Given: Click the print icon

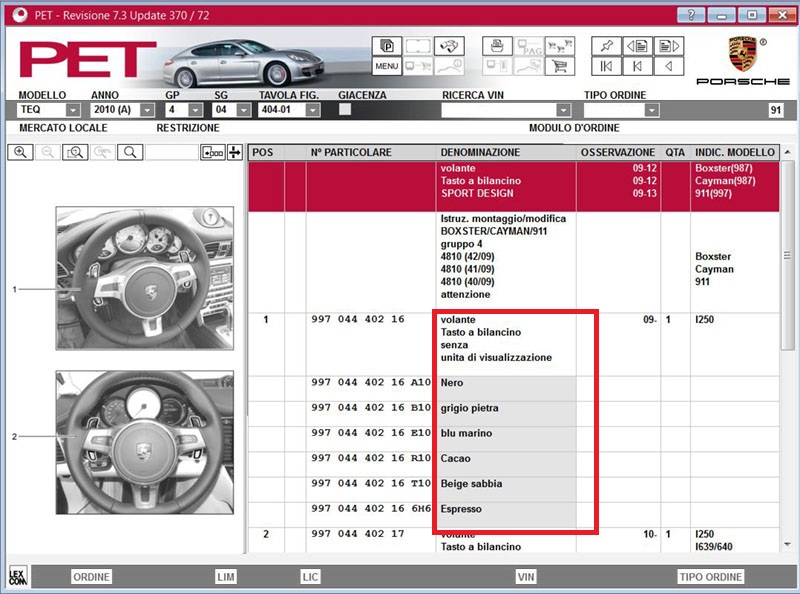Looking at the screenshot, I should pyautogui.click(x=497, y=46).
